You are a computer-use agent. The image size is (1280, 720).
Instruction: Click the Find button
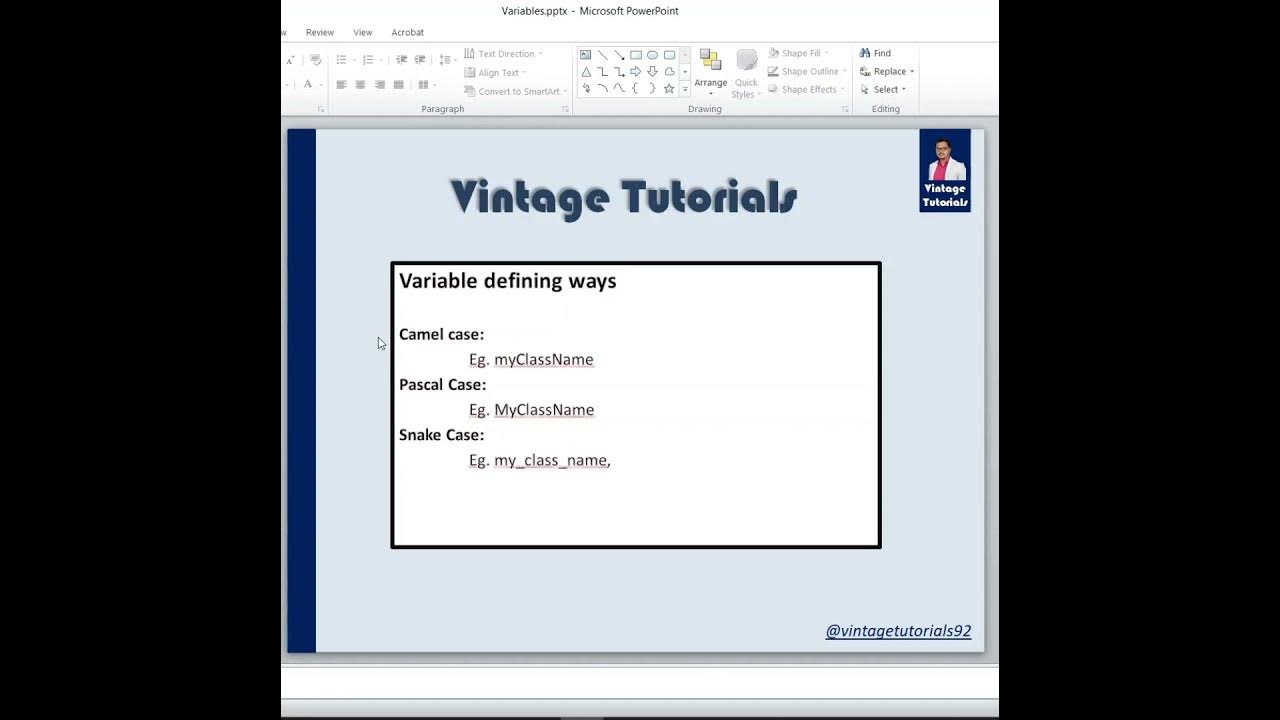[x=875, y=53]
